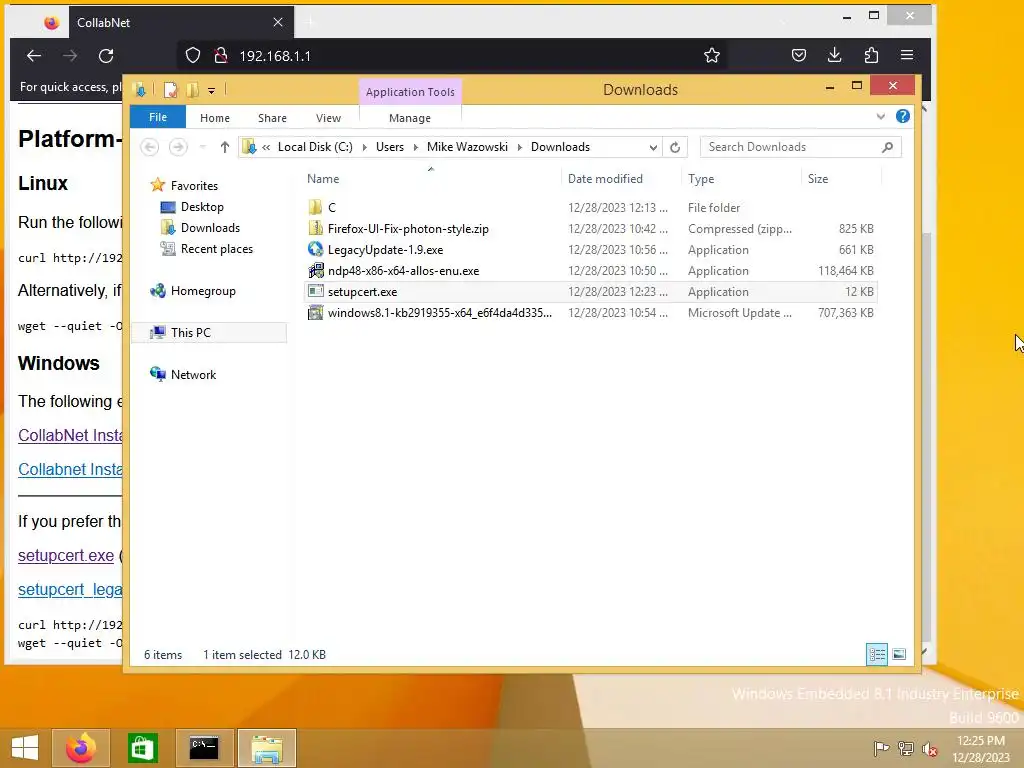1024x768 pixels.
Task: Click the insecure connection padlock icon
Action: pyautogui.click(x=221, y=56)
